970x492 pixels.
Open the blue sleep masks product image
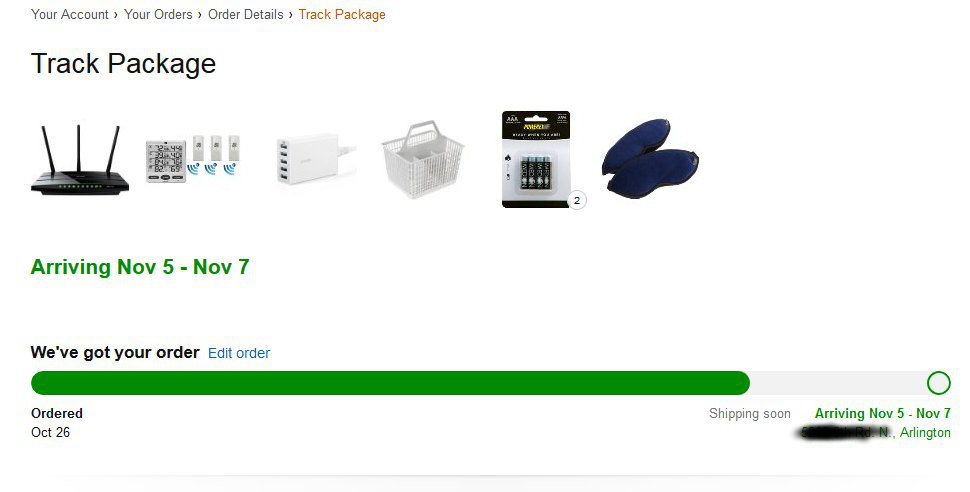click(x=650, y=160)
